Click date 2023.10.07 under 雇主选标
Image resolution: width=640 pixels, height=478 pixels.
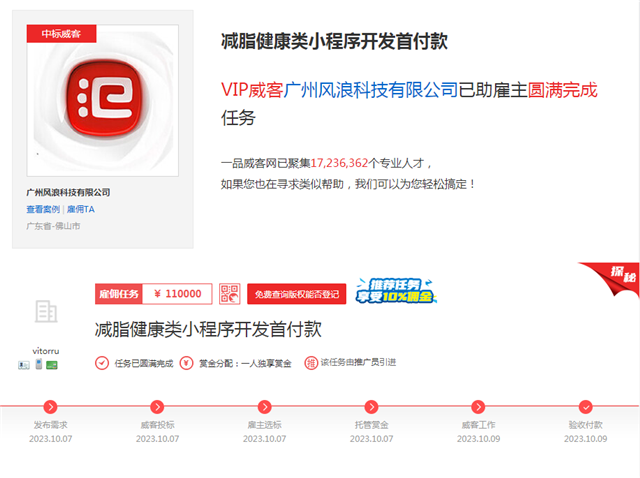264,439
